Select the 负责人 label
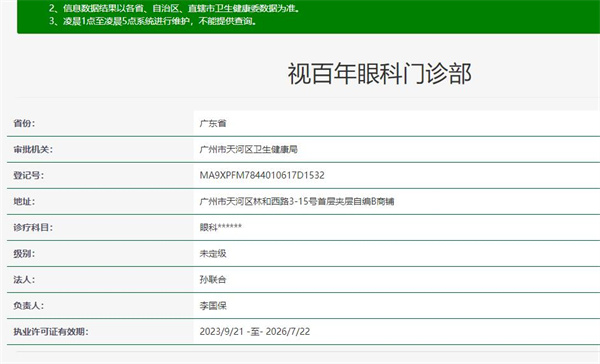 [29, 305]
